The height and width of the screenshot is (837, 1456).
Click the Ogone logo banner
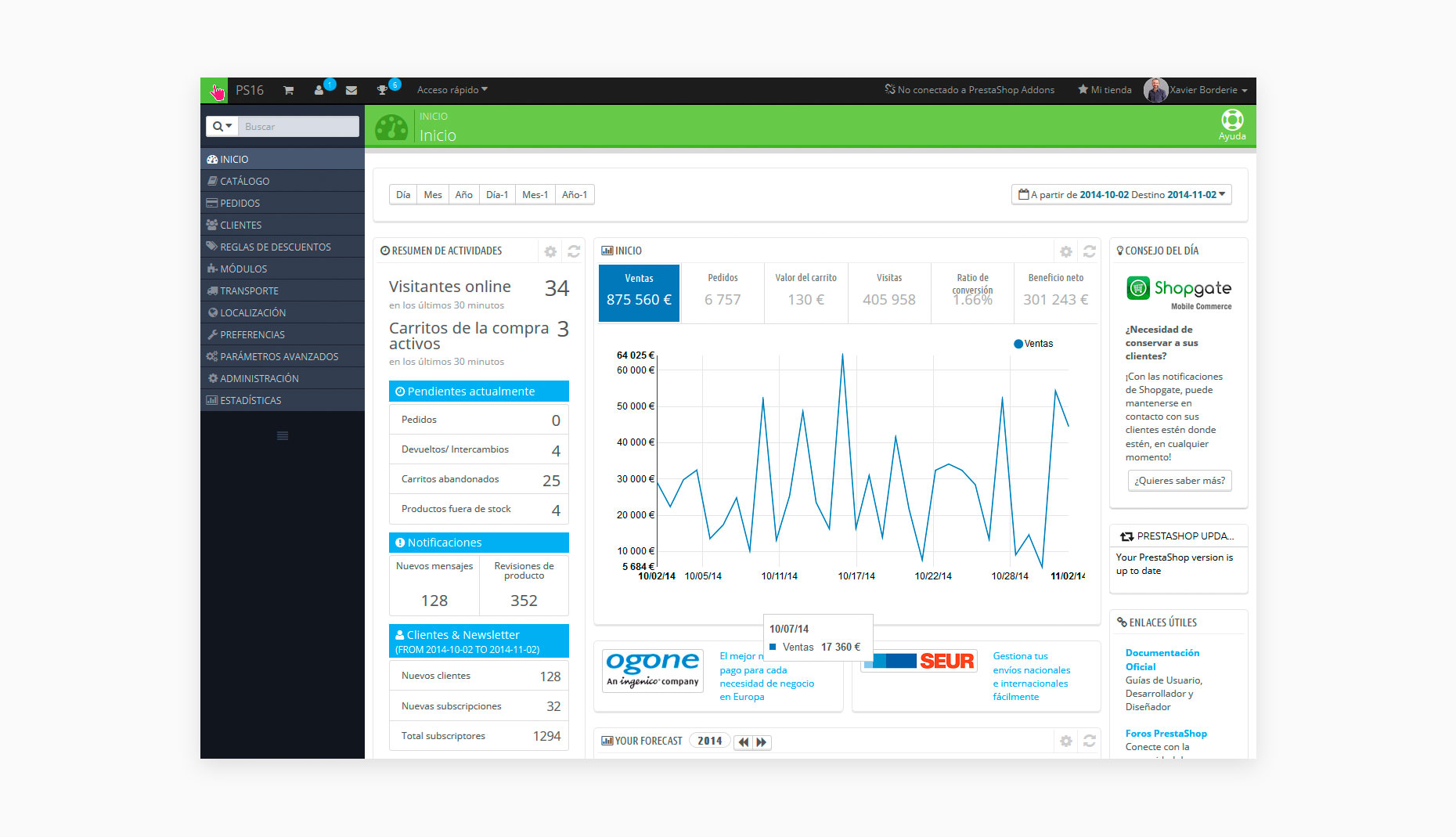pos(653,671)
